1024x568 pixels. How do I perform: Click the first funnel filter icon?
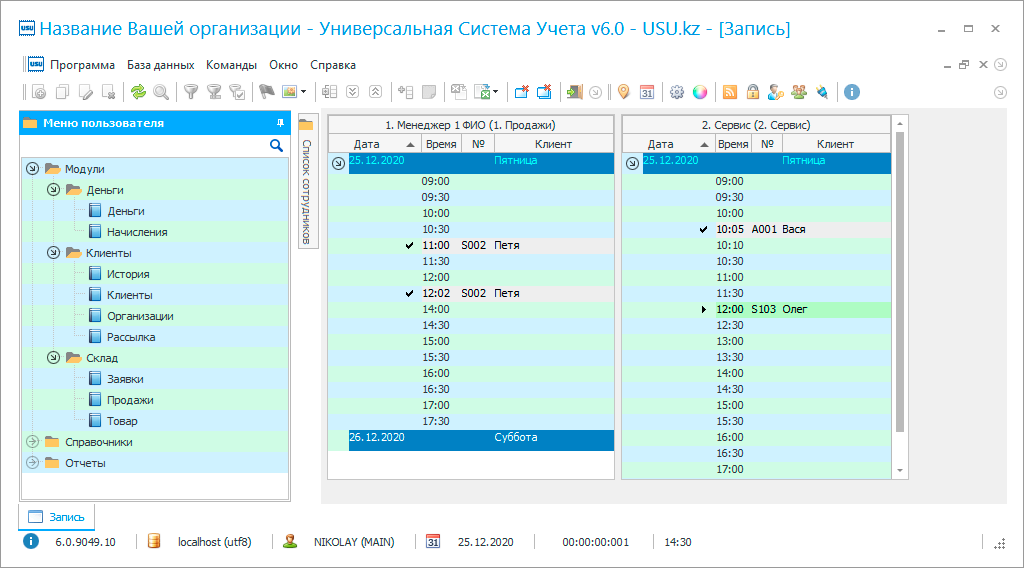[x=191, y=92]
